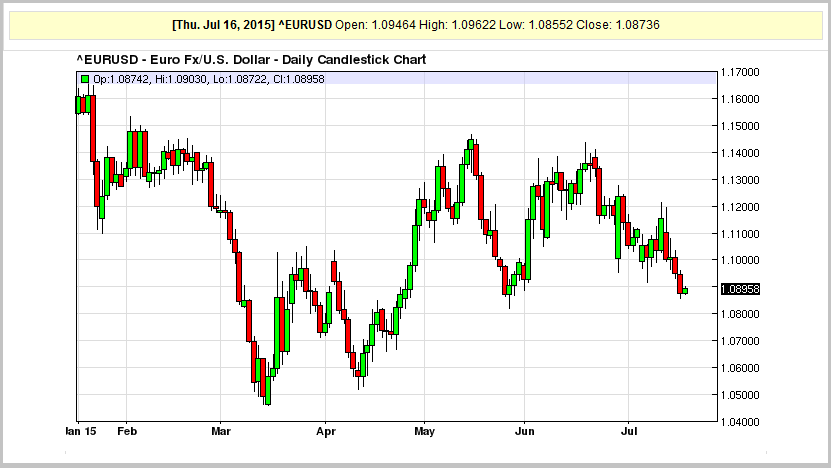Image resolution: width=831 pixels, height=468 pixels.
Task: Click the 1.10000 price axis label
Action: tap(740, 260)
